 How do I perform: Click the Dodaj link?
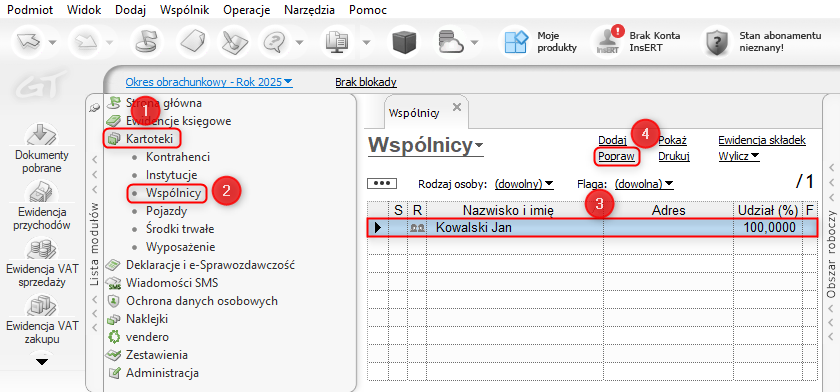[x=612, y=140]
